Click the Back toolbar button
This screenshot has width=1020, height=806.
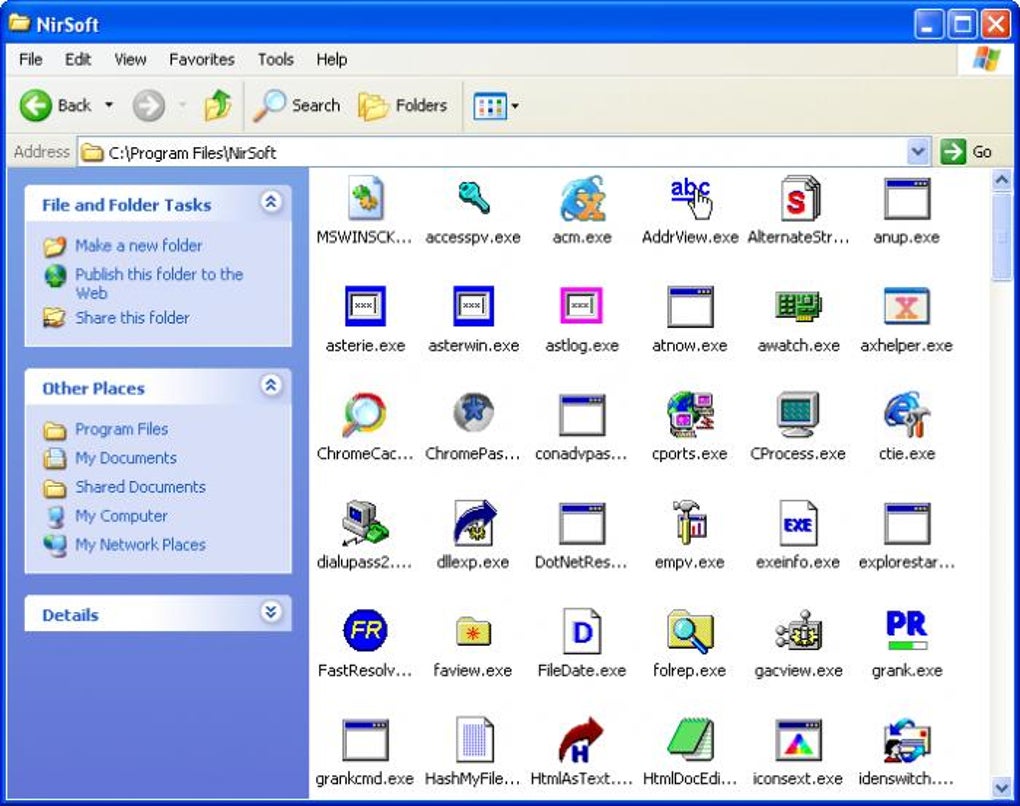click(56, 105)
